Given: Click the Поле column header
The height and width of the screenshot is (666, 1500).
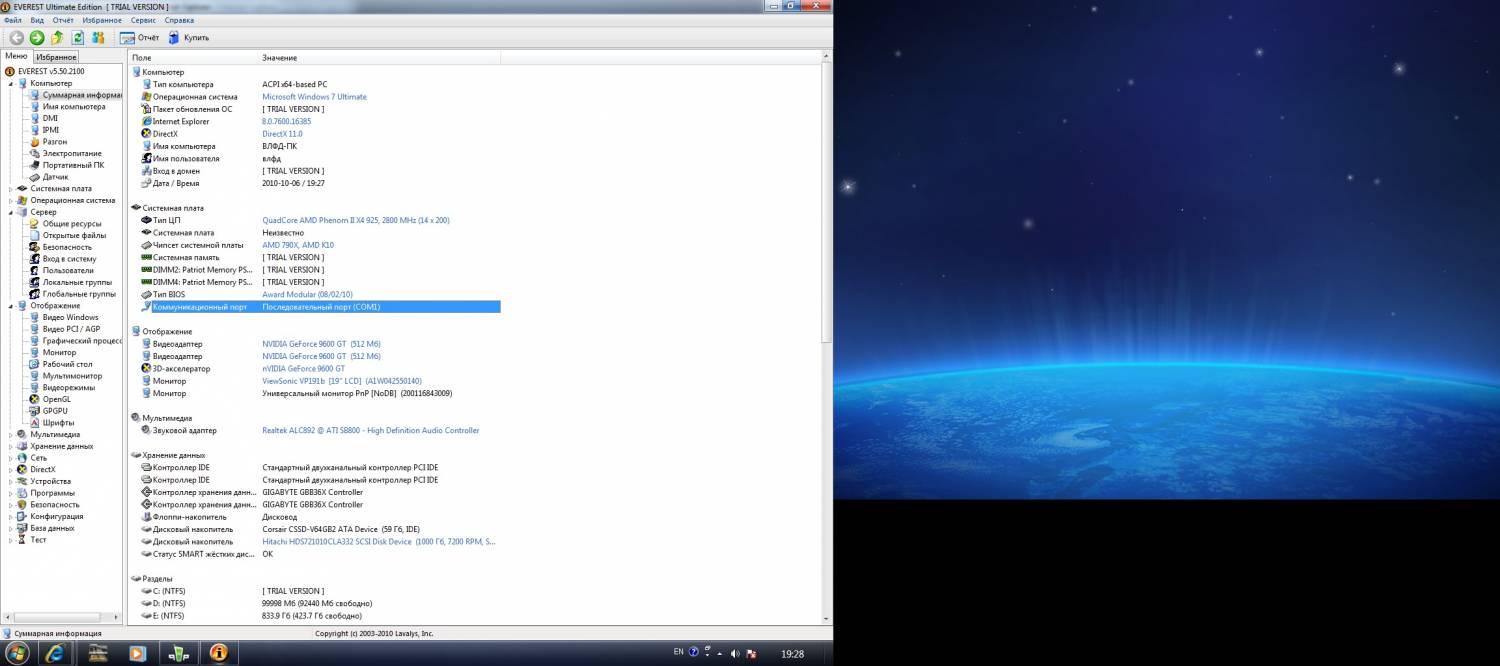Looking at the screenshot, I should point(193,58).
